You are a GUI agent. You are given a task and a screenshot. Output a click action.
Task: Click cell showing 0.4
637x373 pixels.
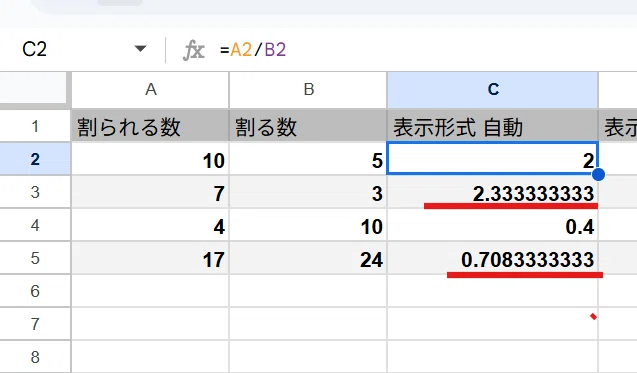tap(493, 225)
